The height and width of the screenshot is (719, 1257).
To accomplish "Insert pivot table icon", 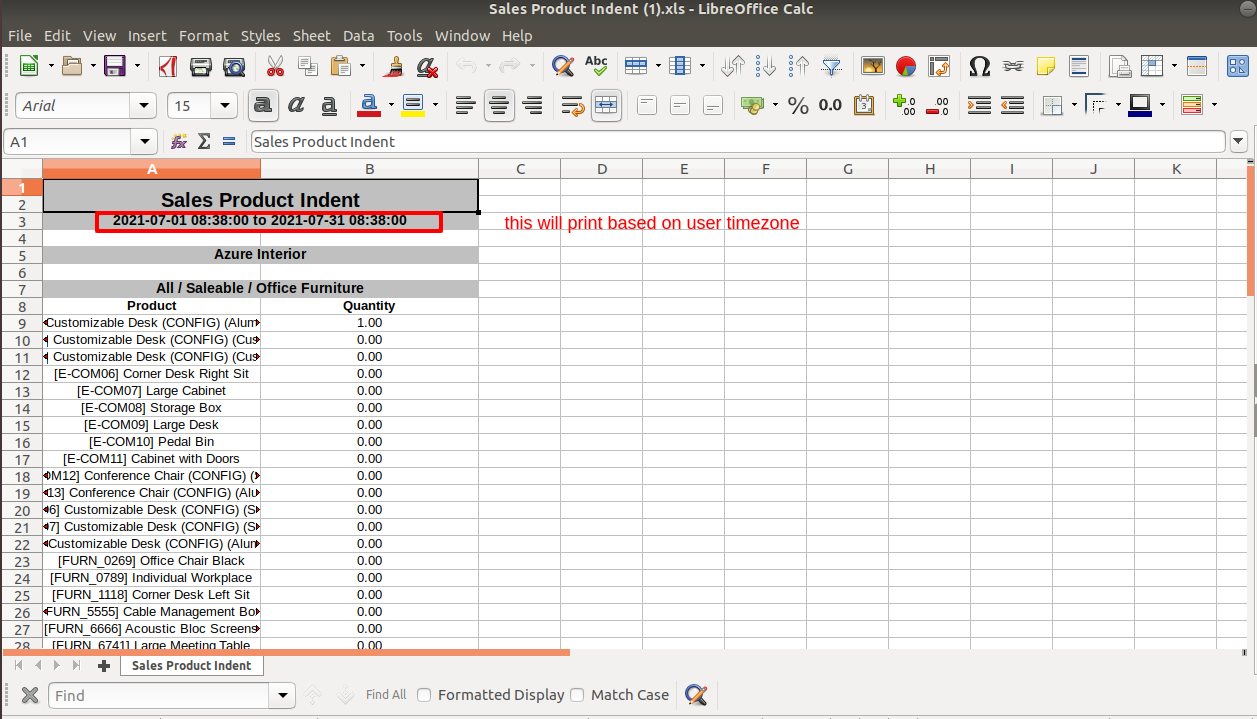I will (x=939, y=67).
